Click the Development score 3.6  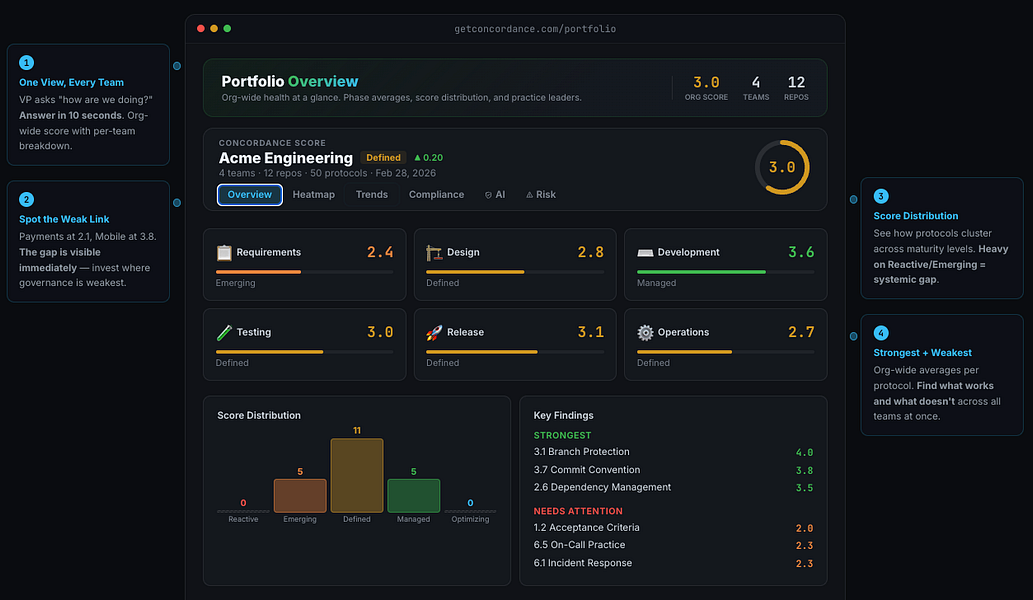[x=801, y=252]
